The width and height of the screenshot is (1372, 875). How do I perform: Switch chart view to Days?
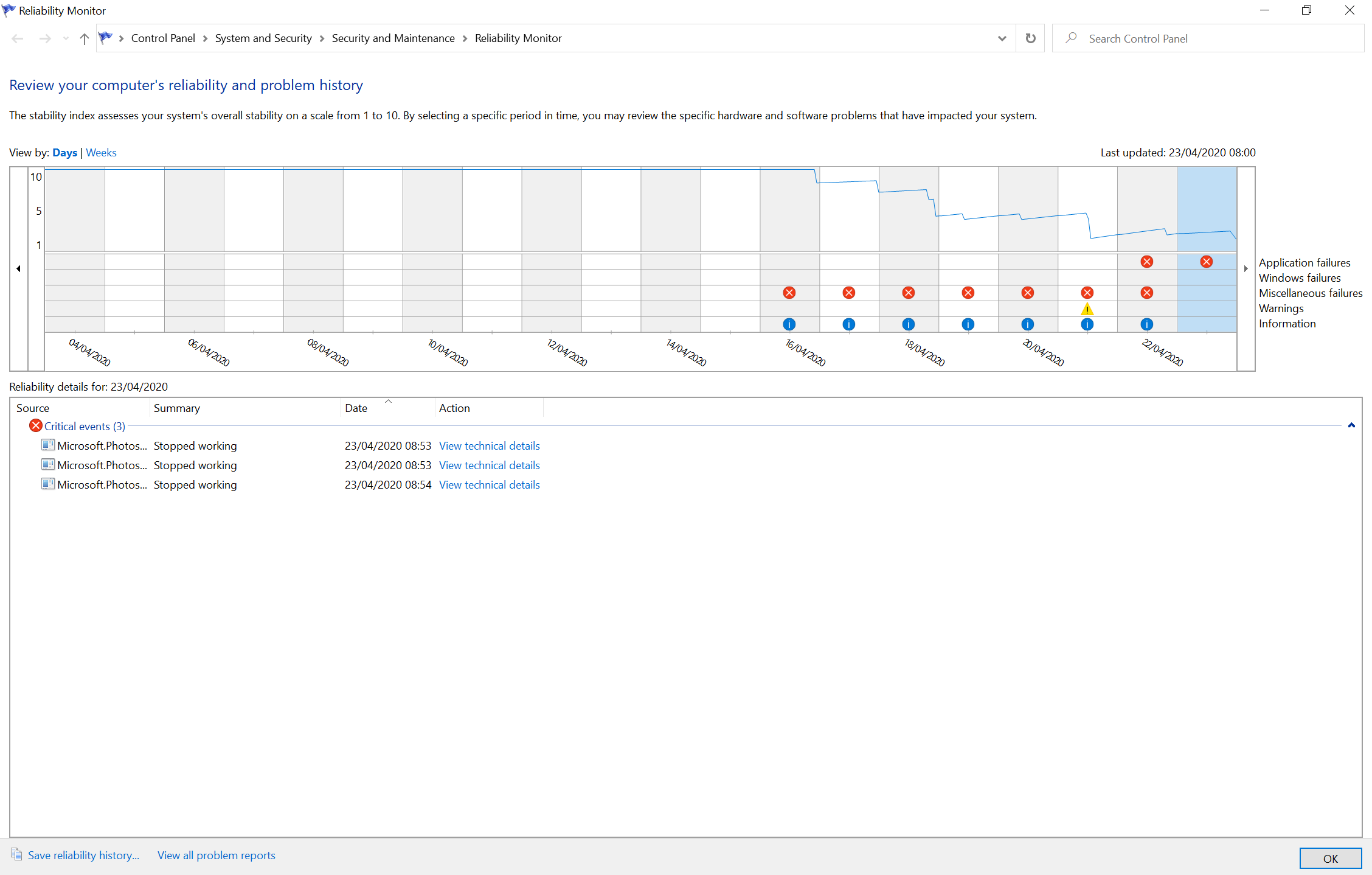[64, 153]
